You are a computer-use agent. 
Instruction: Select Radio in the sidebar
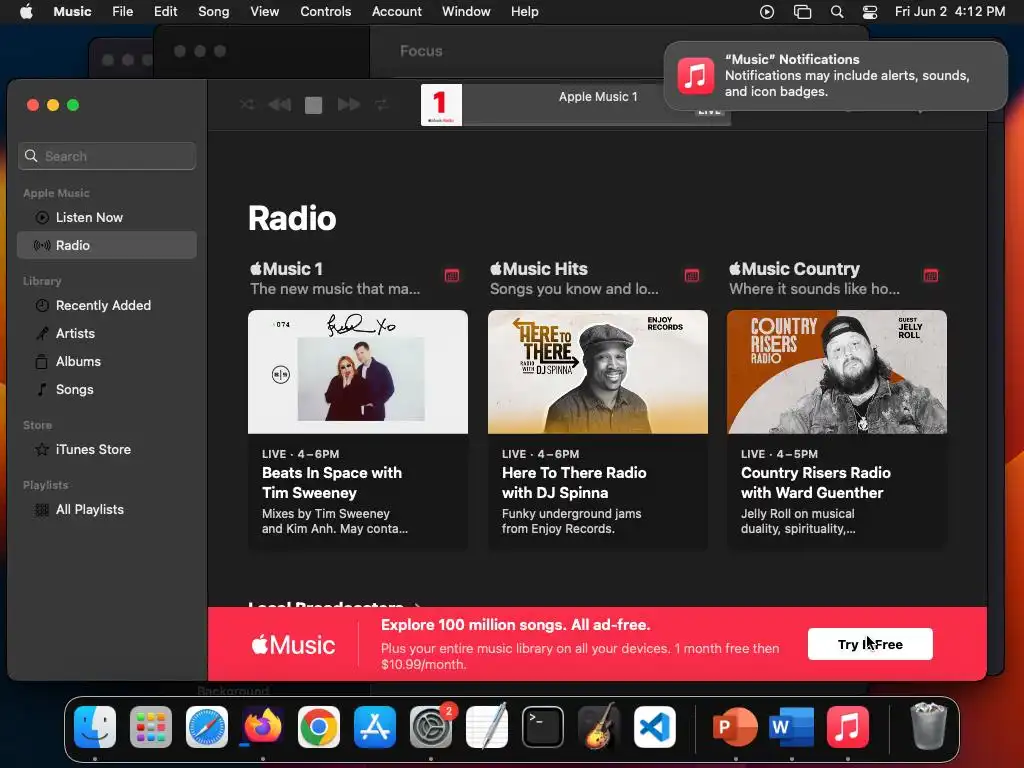107,246
